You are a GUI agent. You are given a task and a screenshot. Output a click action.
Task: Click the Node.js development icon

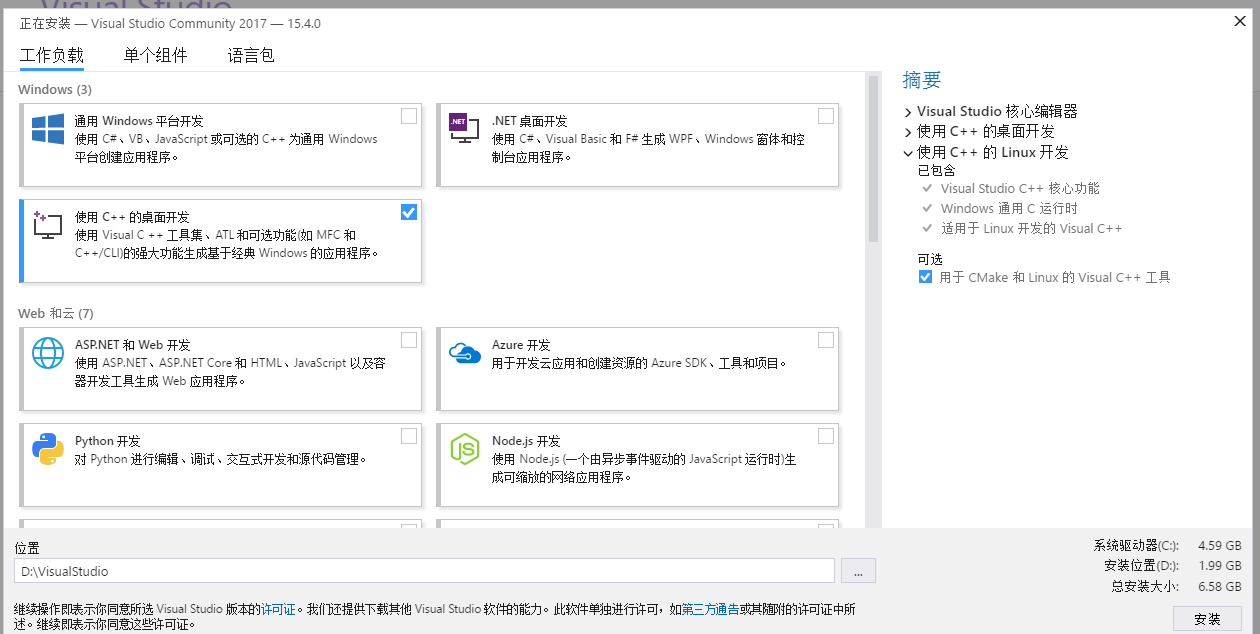coord(464,449)
